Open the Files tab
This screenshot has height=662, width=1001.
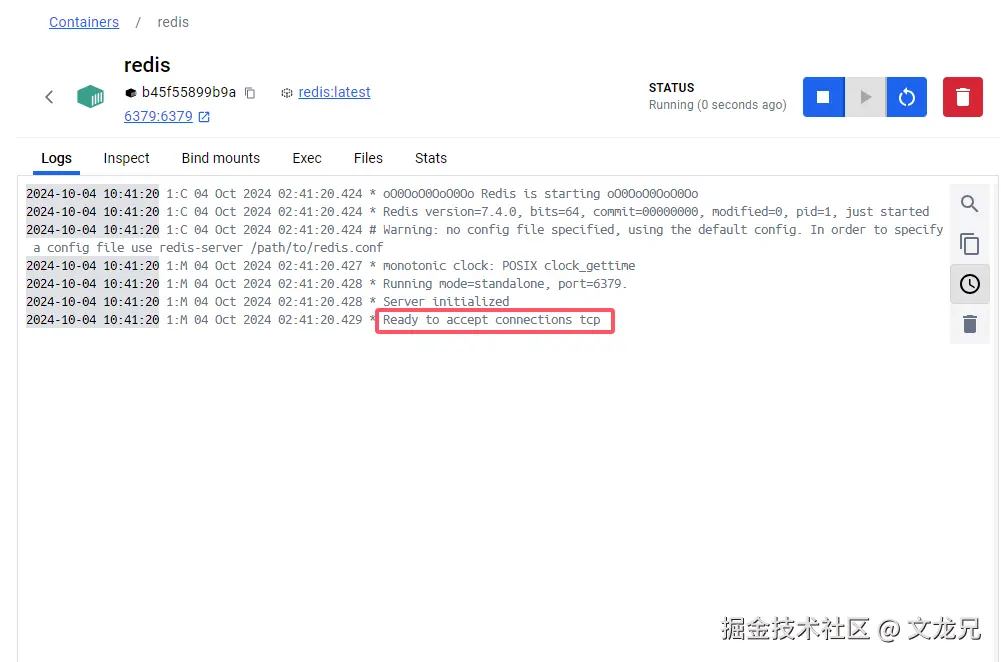(368, 158)
